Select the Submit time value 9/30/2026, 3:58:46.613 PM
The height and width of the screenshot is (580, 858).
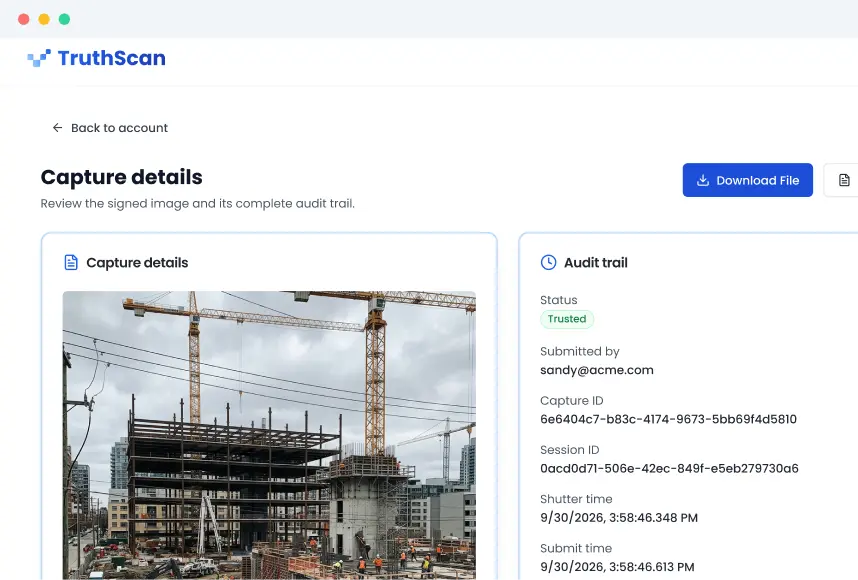point(617,567)
